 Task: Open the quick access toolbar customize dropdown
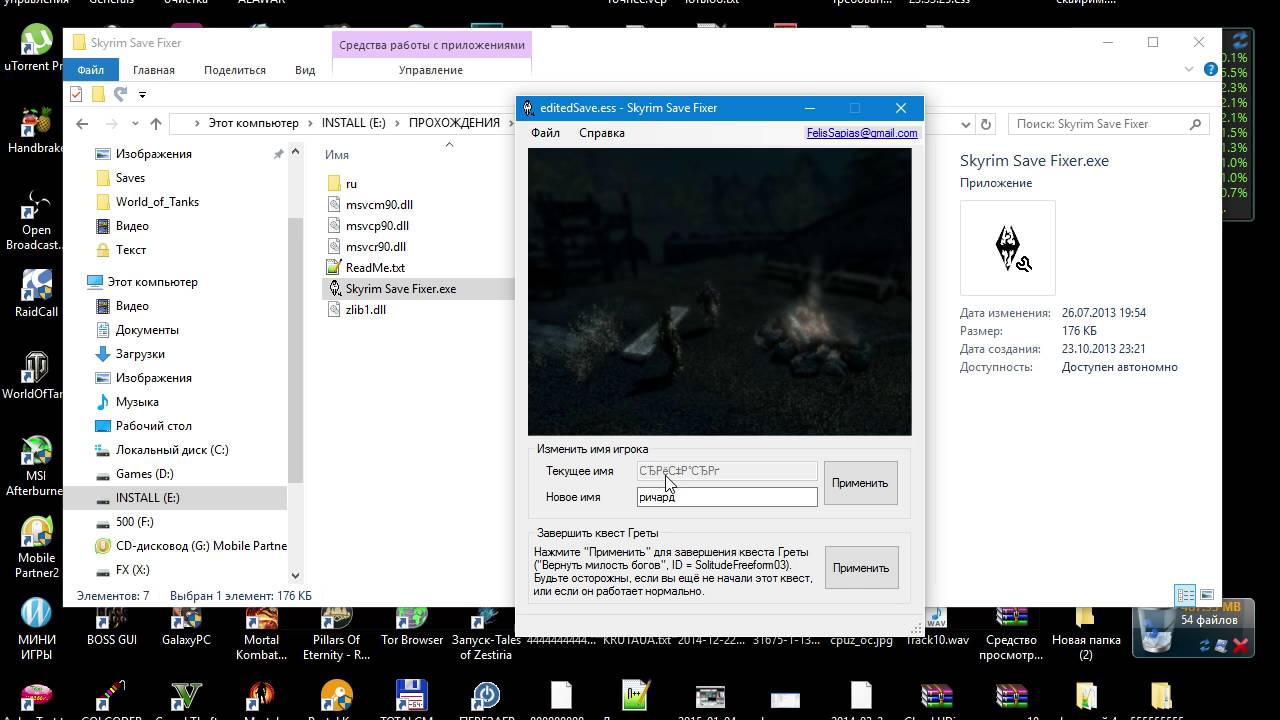(142, 95)
